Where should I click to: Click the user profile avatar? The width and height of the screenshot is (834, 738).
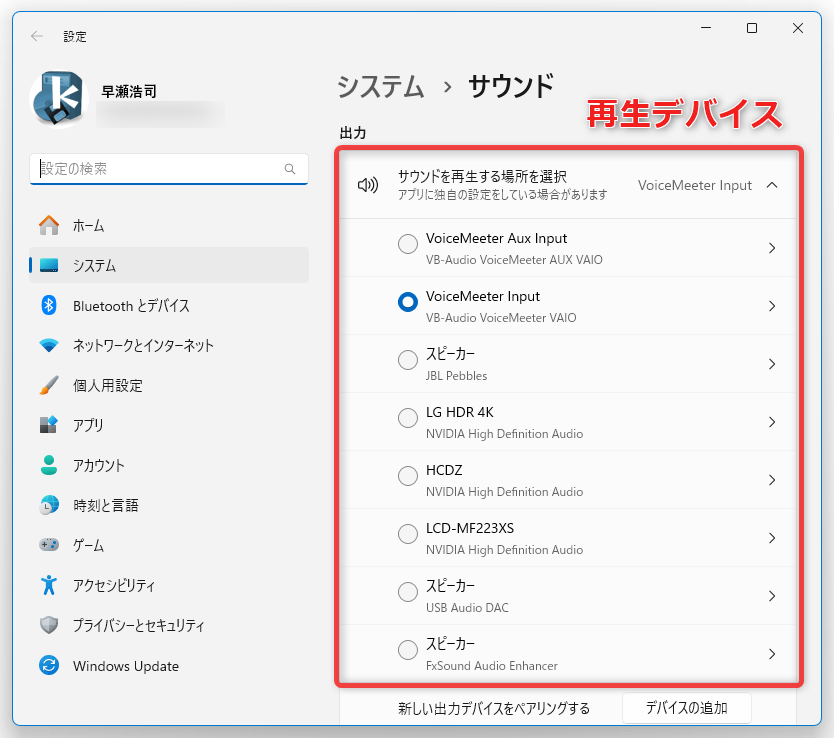click(x=59, y=99)
